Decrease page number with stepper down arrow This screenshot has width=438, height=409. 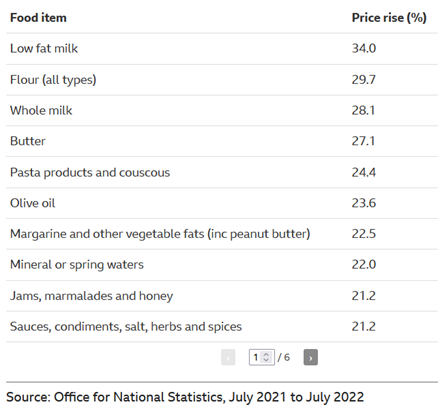click(x=266, y=360)
